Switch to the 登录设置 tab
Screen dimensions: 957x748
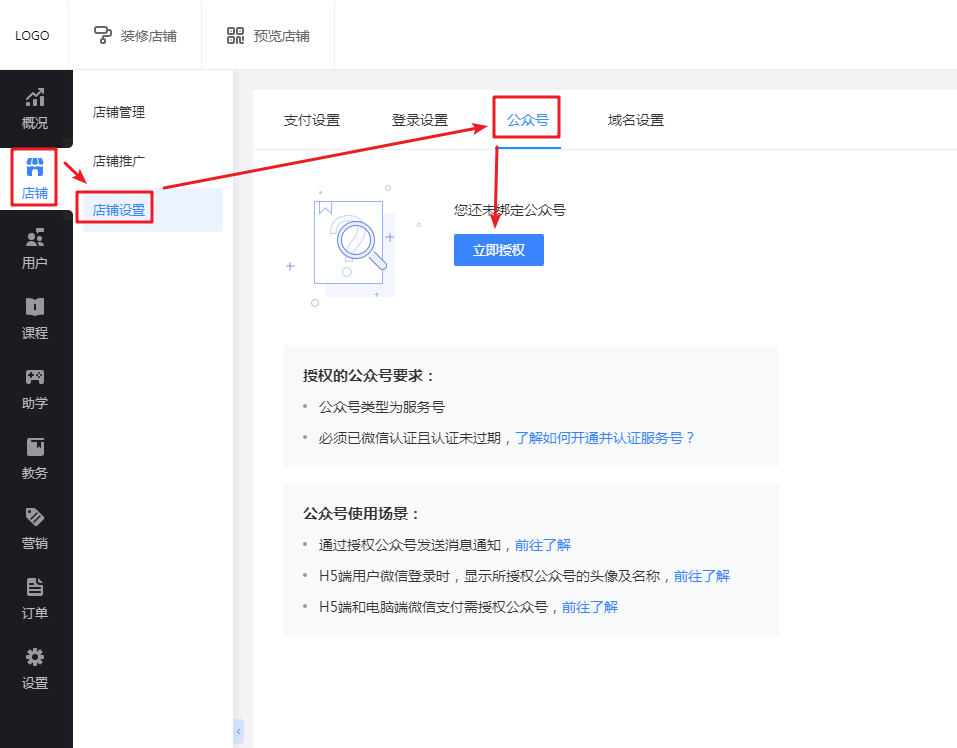420,121
